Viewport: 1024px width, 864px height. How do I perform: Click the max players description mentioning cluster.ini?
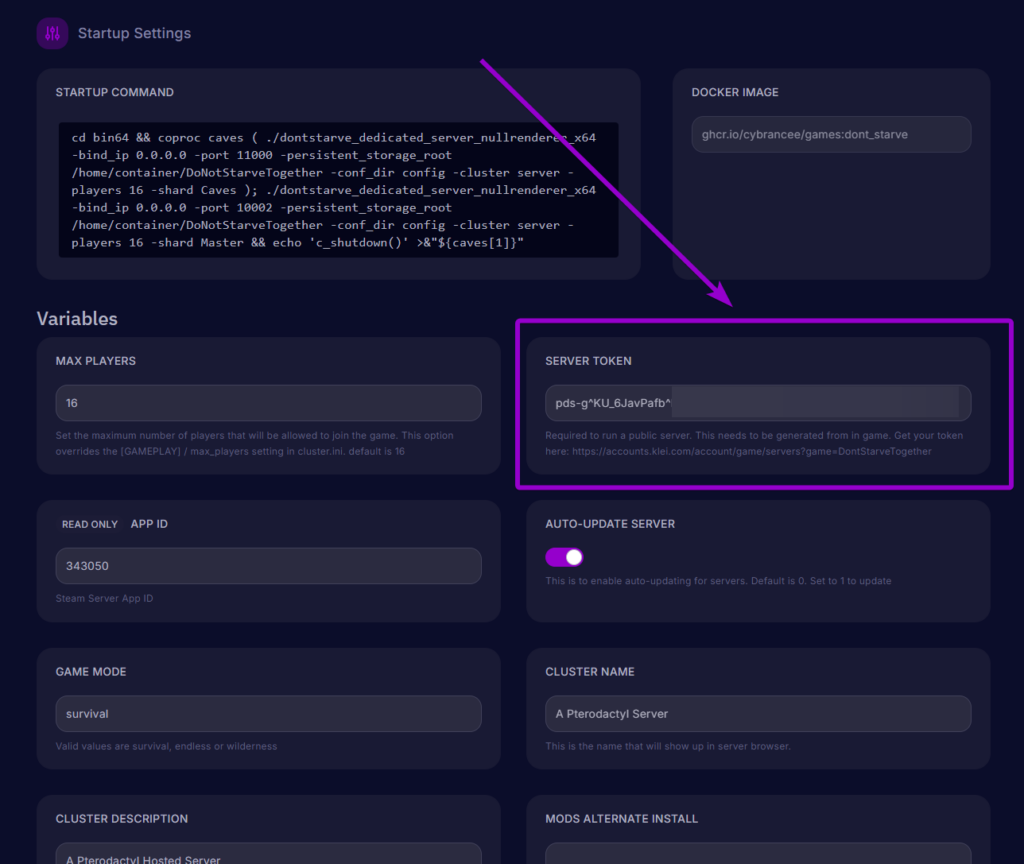tap(255, 443)
